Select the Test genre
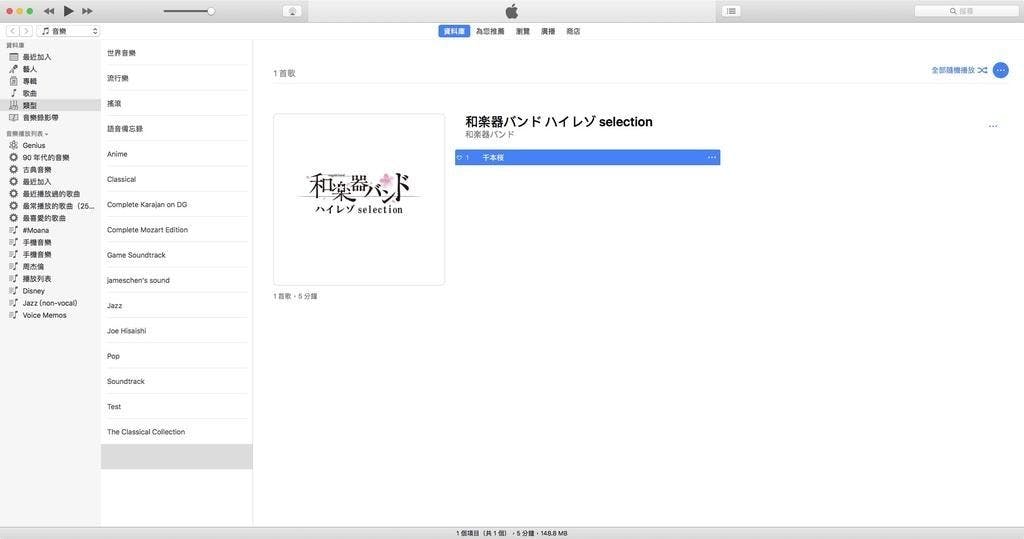Screen dimensions: 1024x539 click(176, 406)
